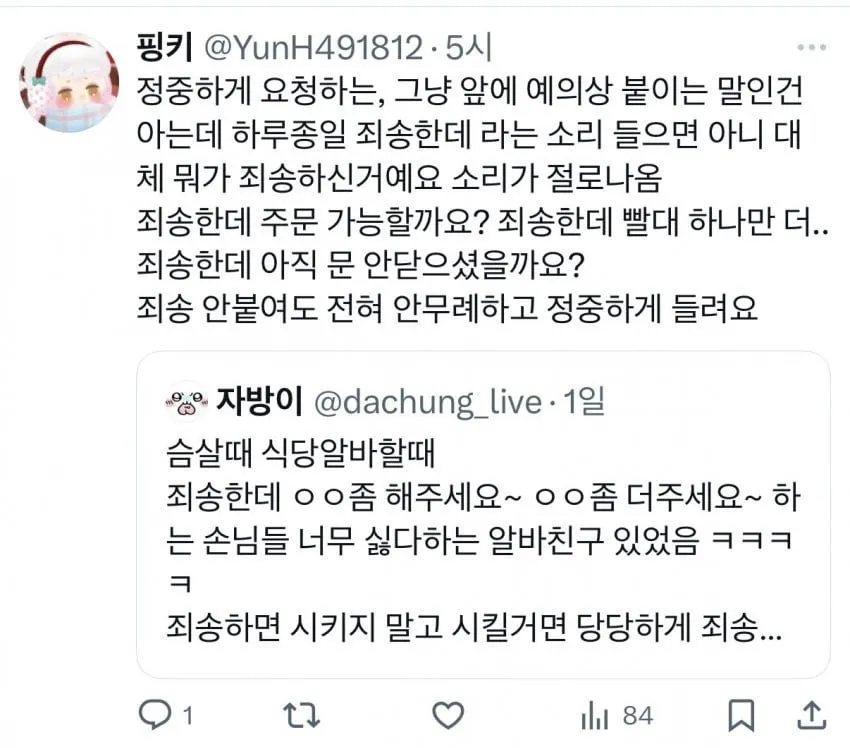Open the @dachung_live handle
This screenshot has height=748, width=850.
[428, 403]
